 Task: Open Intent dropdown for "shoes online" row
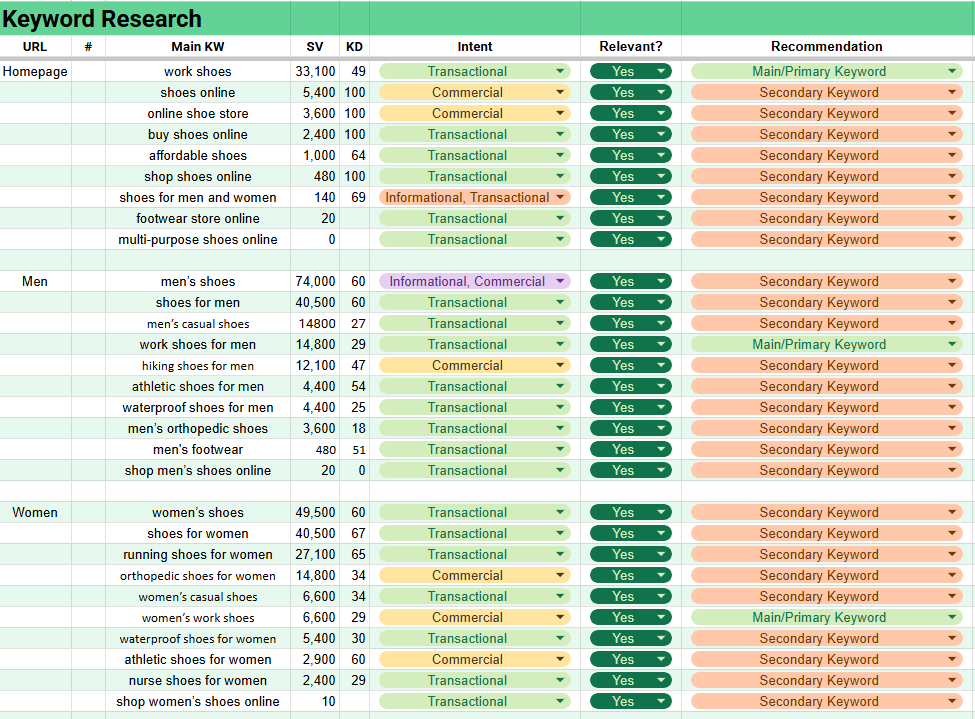[560, 92]
